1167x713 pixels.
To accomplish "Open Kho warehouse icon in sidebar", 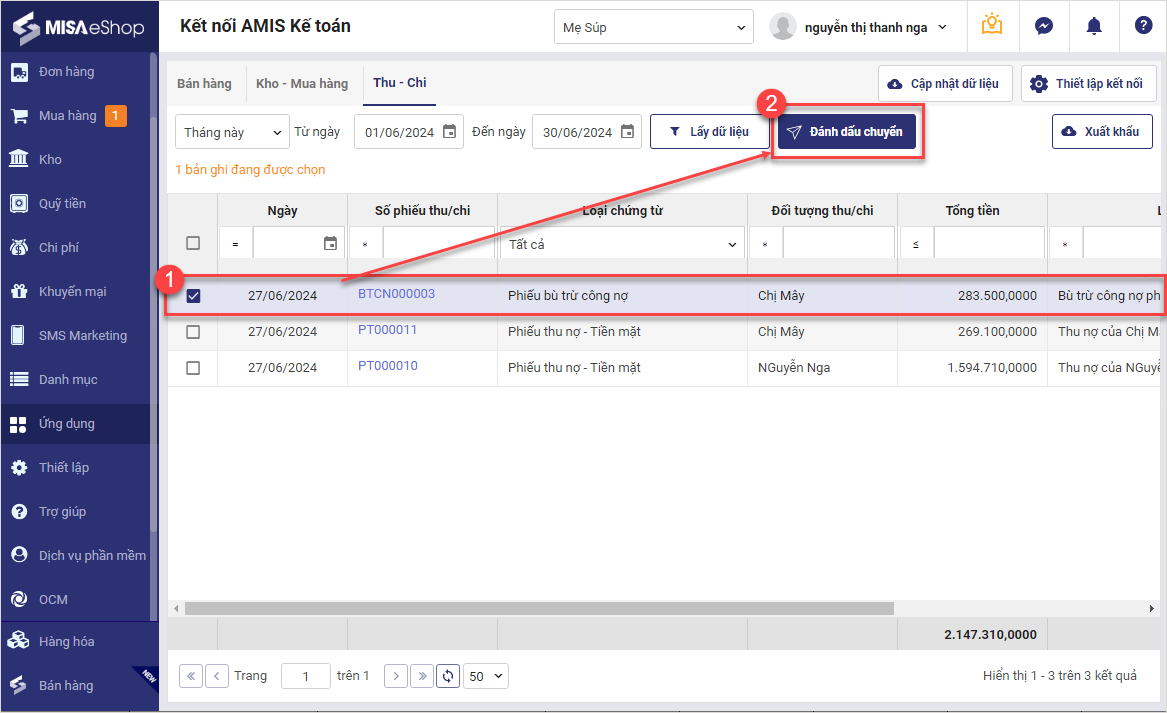I will click(19, 159).
